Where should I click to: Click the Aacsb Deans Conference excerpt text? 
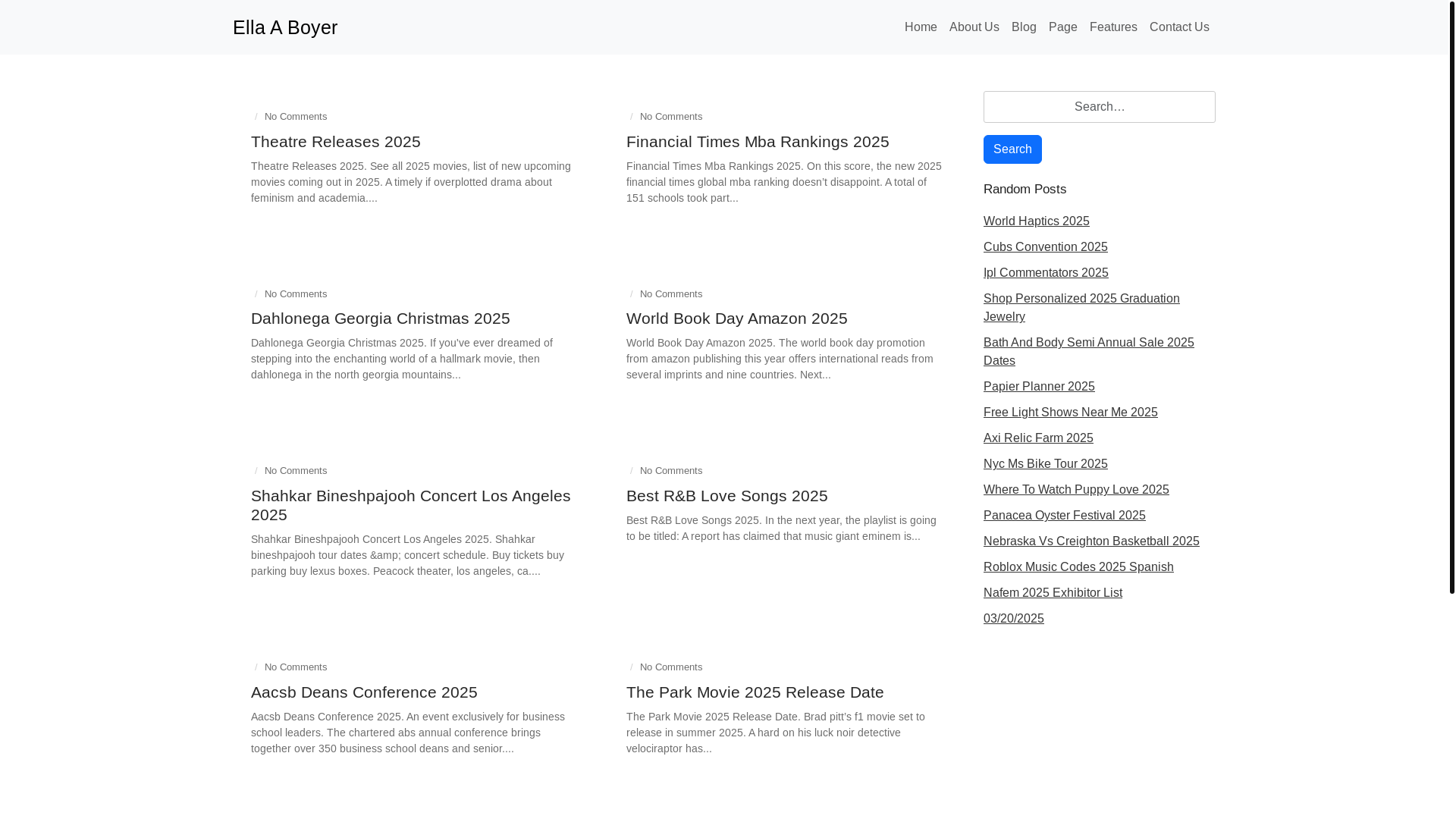408,733
